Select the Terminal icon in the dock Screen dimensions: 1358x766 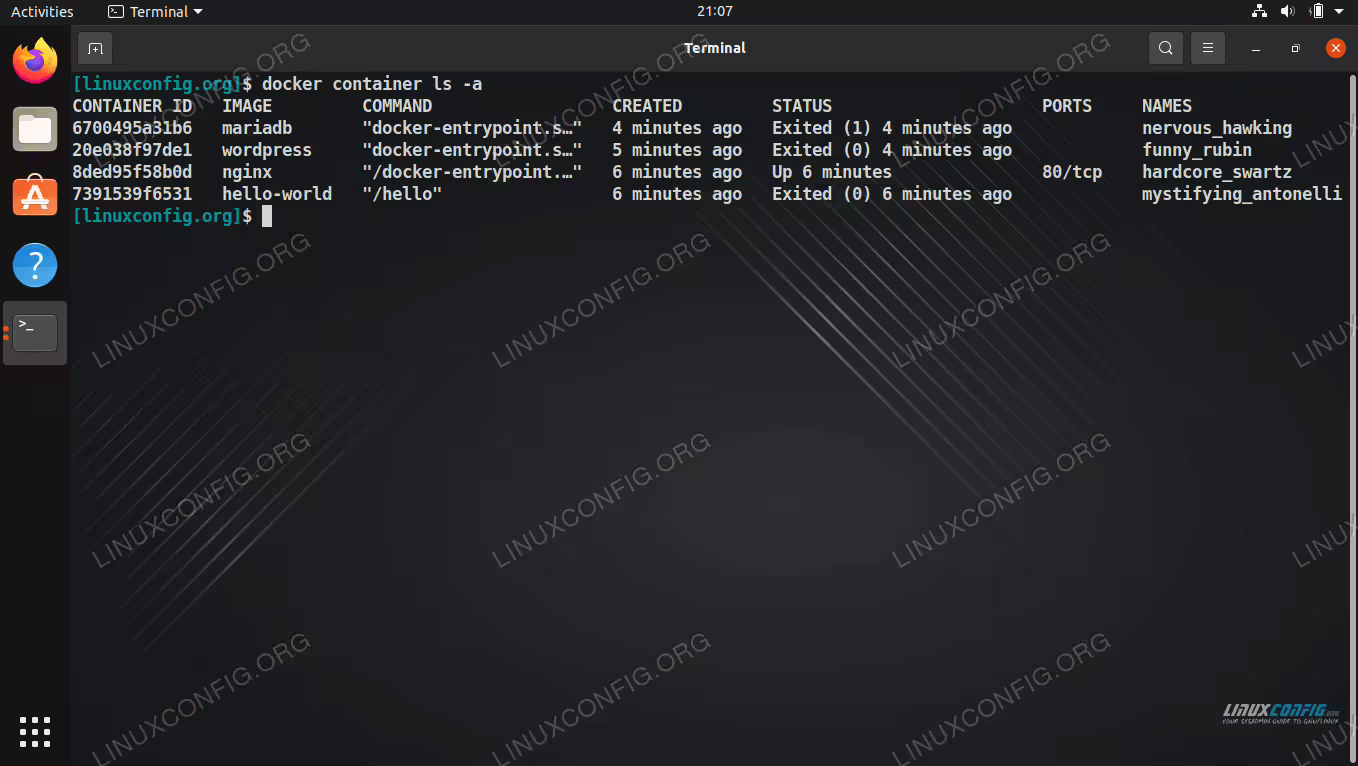(x=35, y=333)
